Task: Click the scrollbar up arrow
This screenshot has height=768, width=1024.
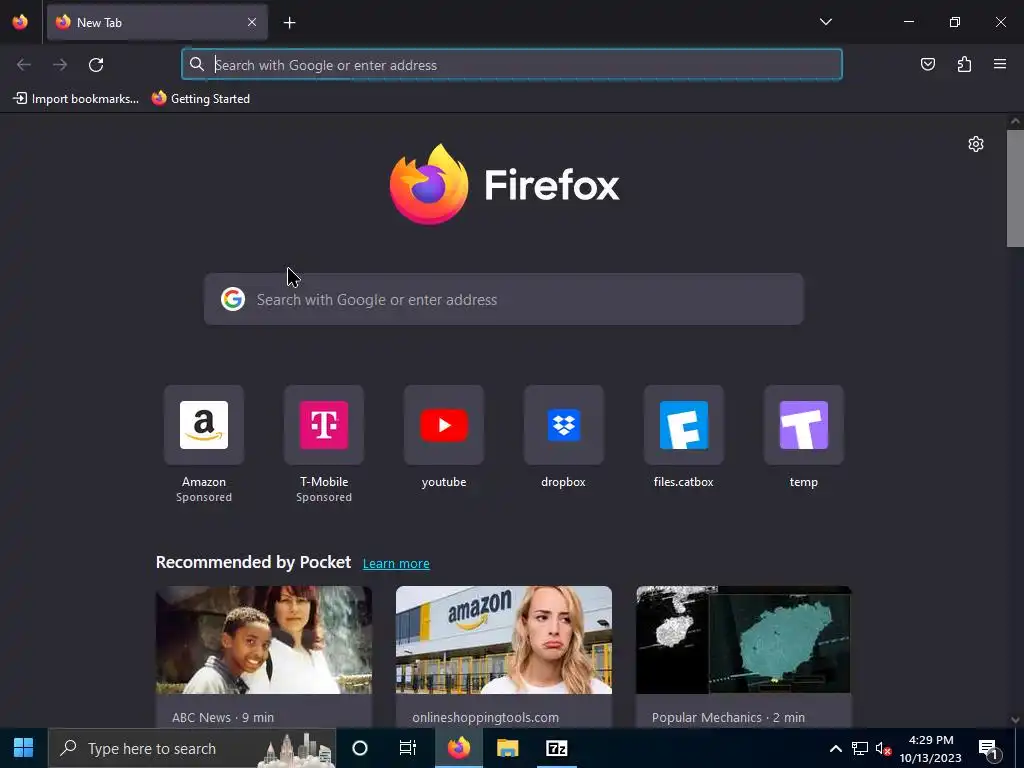Action: [1015, 121]
